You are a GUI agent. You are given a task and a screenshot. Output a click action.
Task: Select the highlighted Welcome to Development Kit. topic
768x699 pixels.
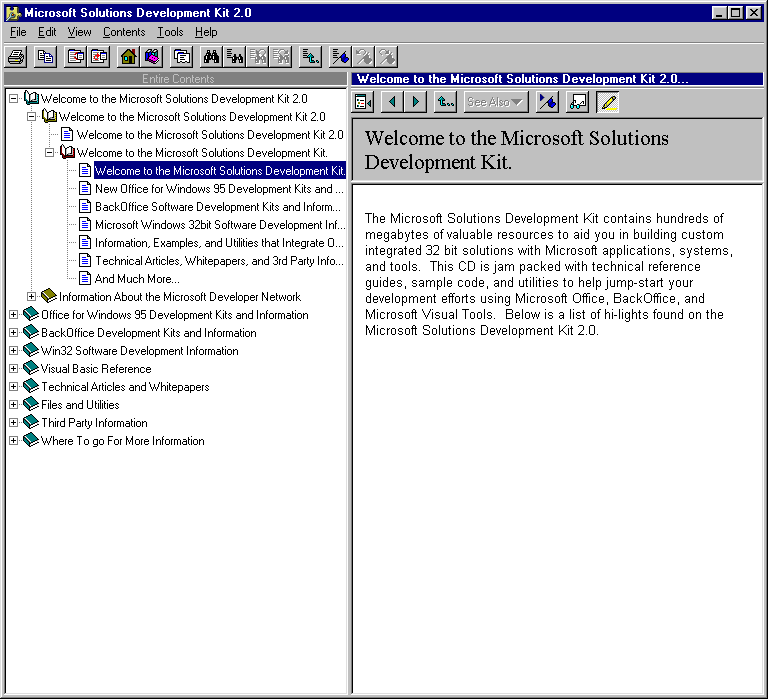click(x=220, y=170)
